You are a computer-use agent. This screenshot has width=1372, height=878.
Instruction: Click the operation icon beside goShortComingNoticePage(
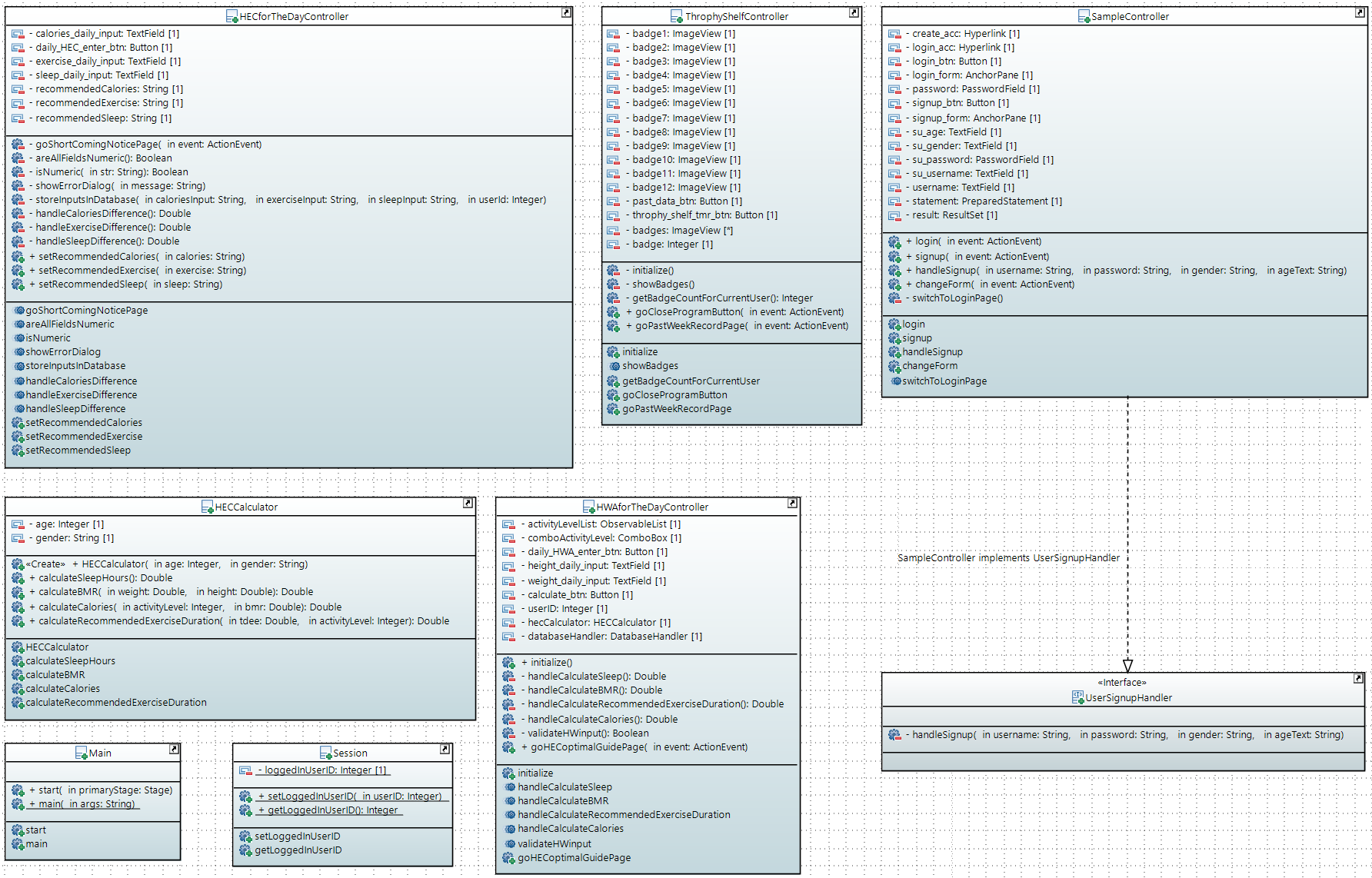(x=18, y=145)
